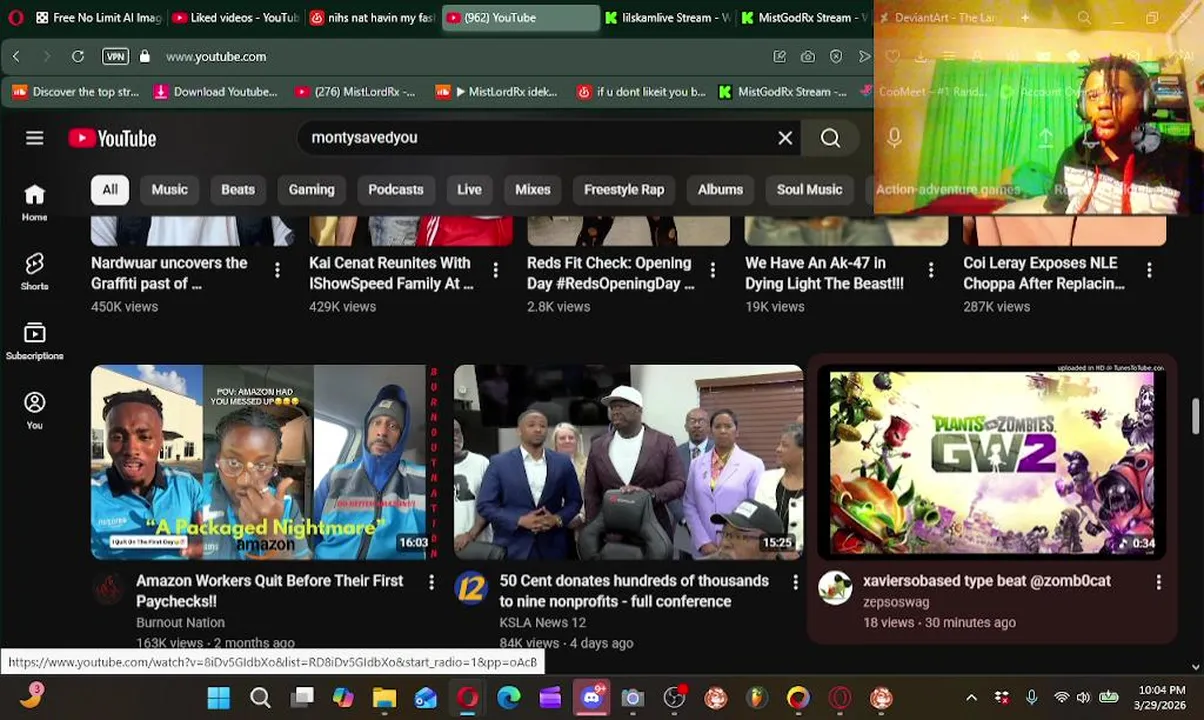Select the Albums filter chip

720,189
